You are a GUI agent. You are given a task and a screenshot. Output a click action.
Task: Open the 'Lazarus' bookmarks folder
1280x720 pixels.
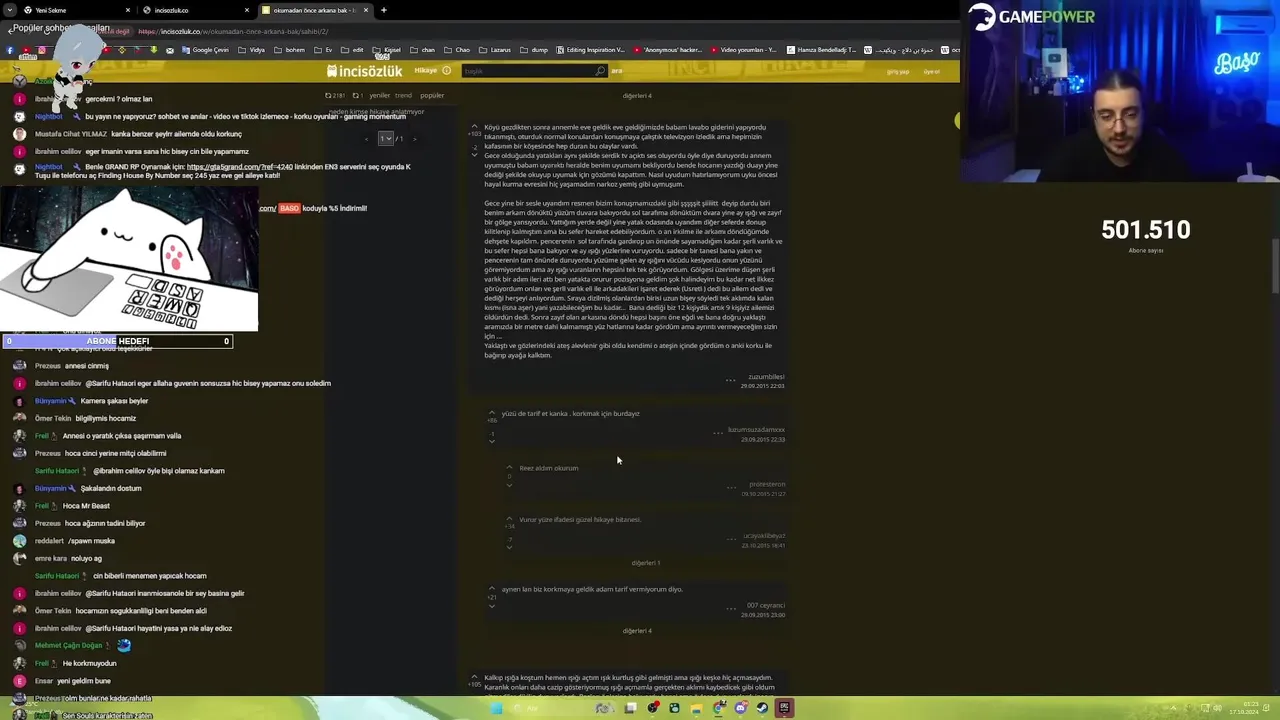(494, 50)
